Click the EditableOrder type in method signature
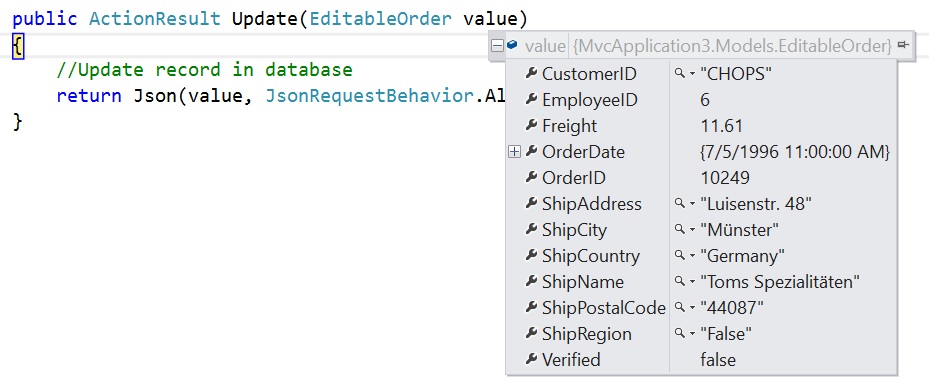The width and height of the screenshot is (929, 391). click(x=380, y=19)
